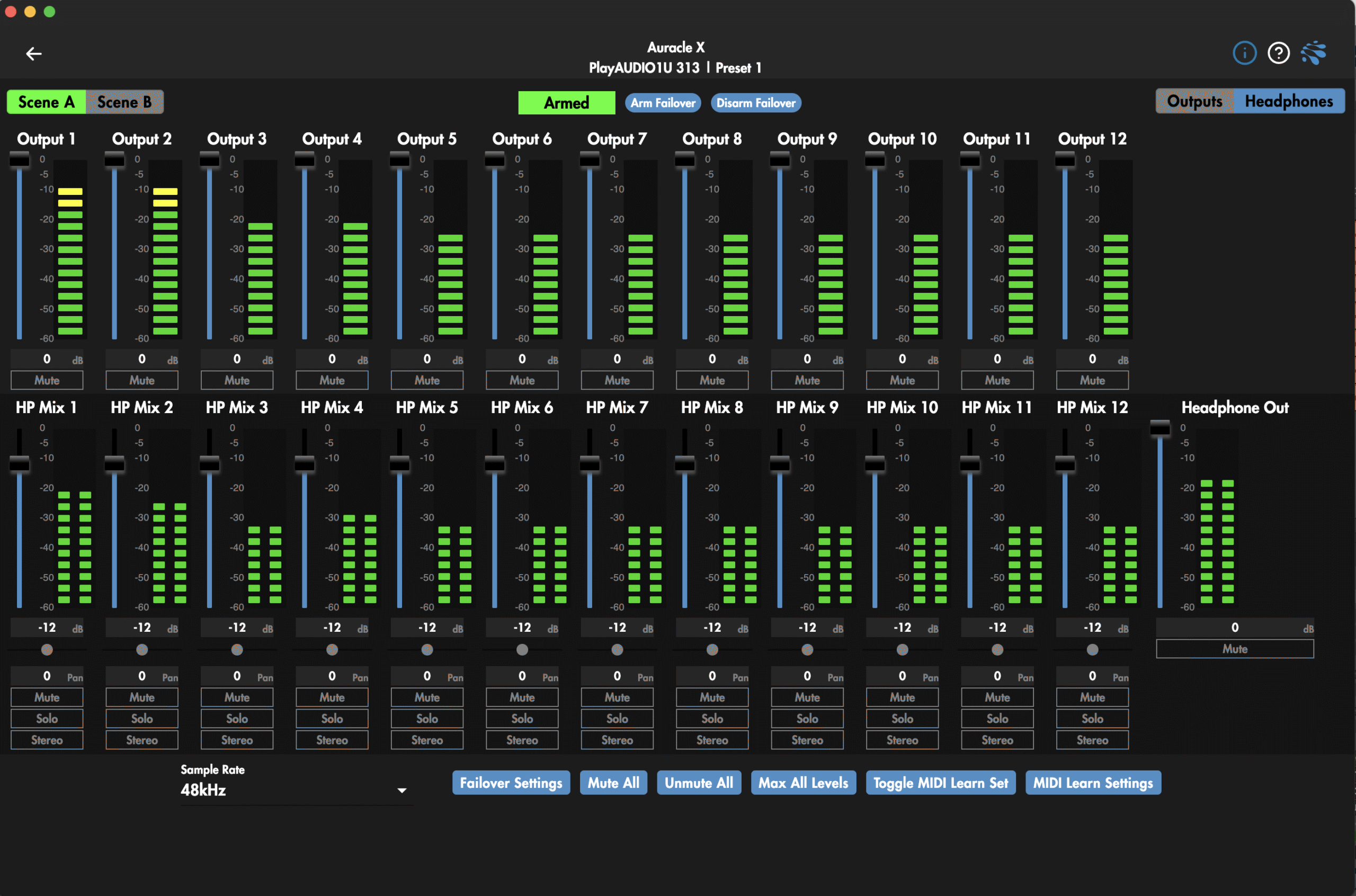Click Unmute All button

698,783
